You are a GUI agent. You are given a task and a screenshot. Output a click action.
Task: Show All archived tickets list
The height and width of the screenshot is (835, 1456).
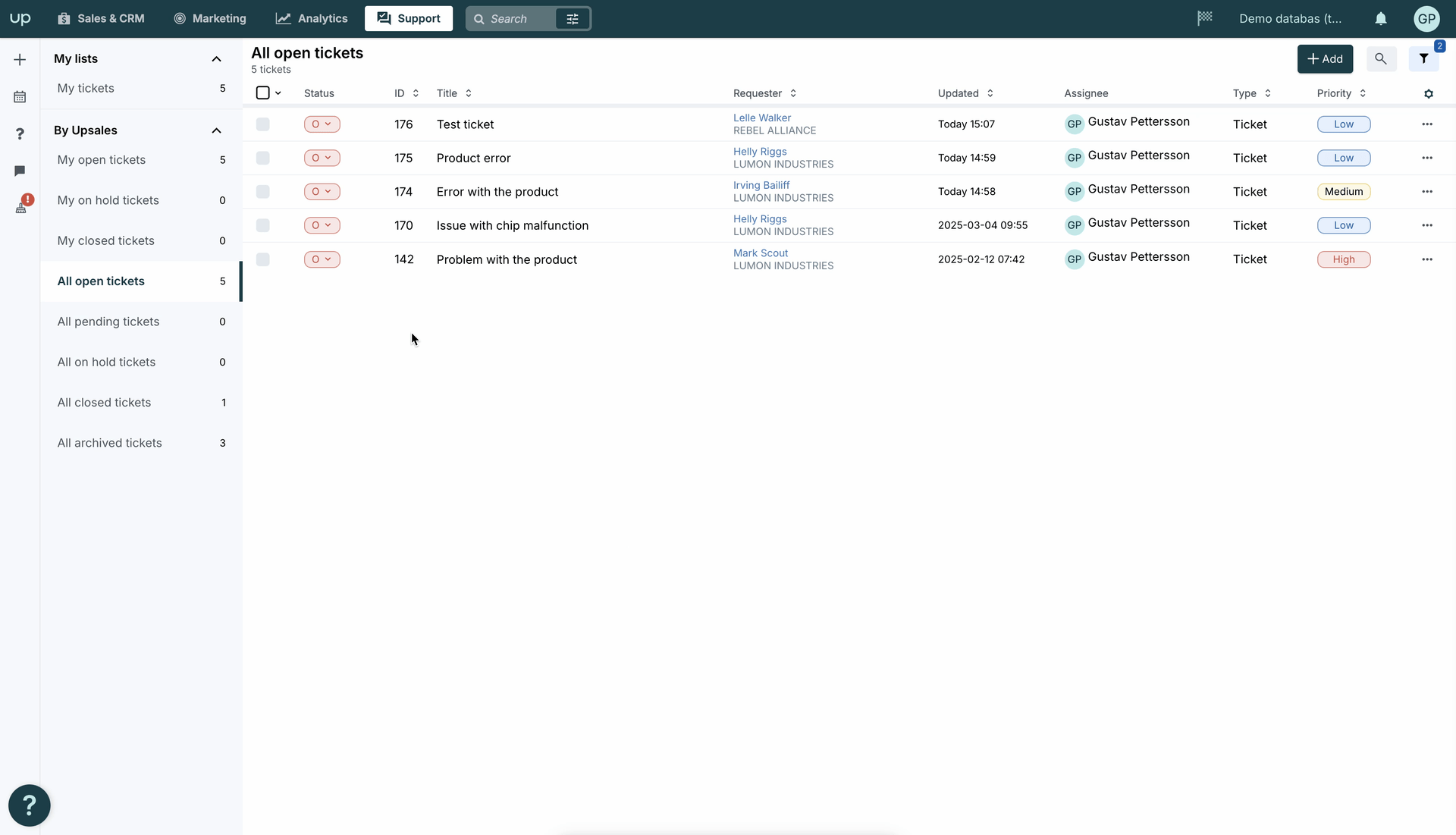(x=141, y=443)
